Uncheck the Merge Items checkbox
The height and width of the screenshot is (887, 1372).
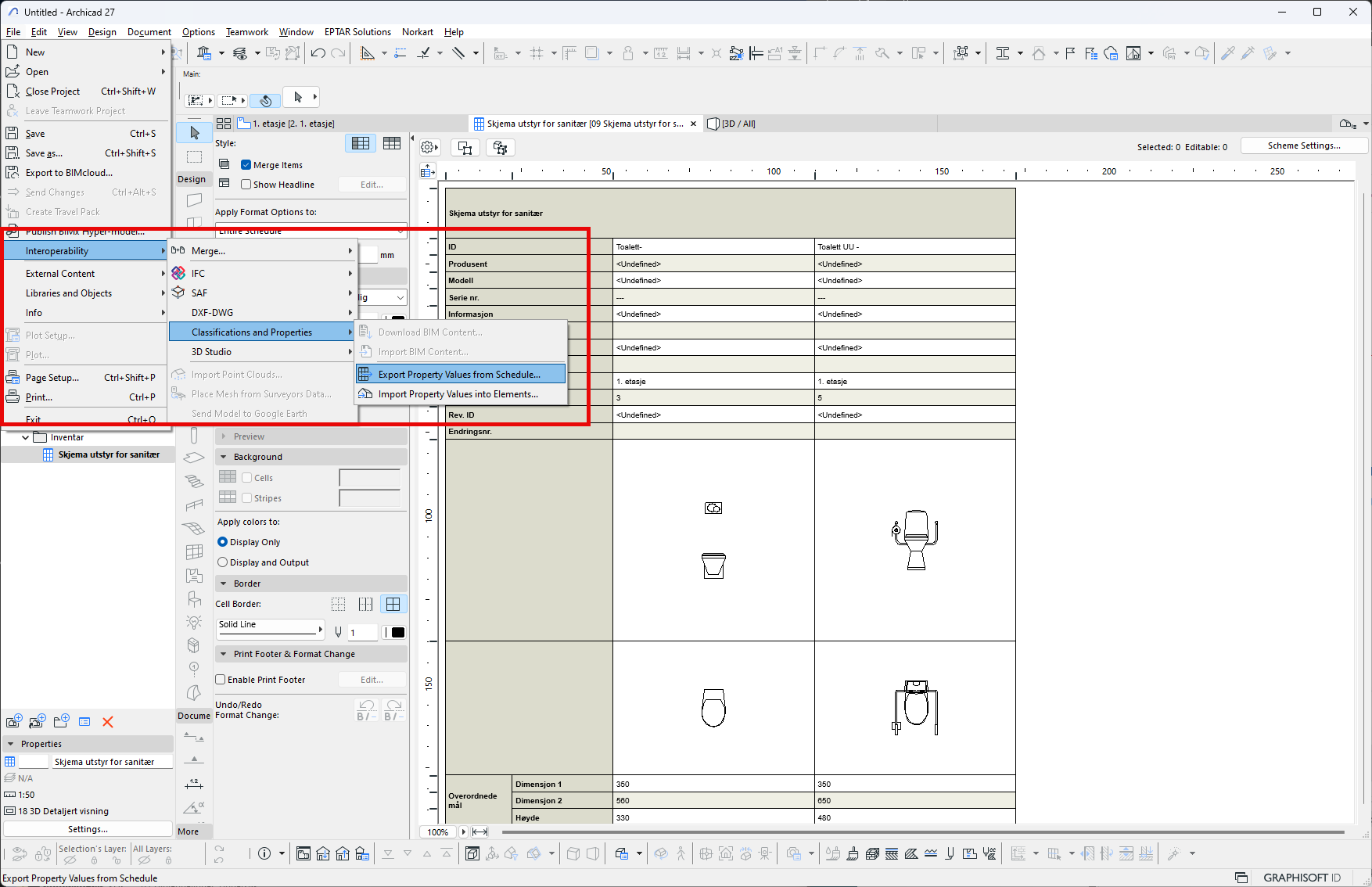246,165
